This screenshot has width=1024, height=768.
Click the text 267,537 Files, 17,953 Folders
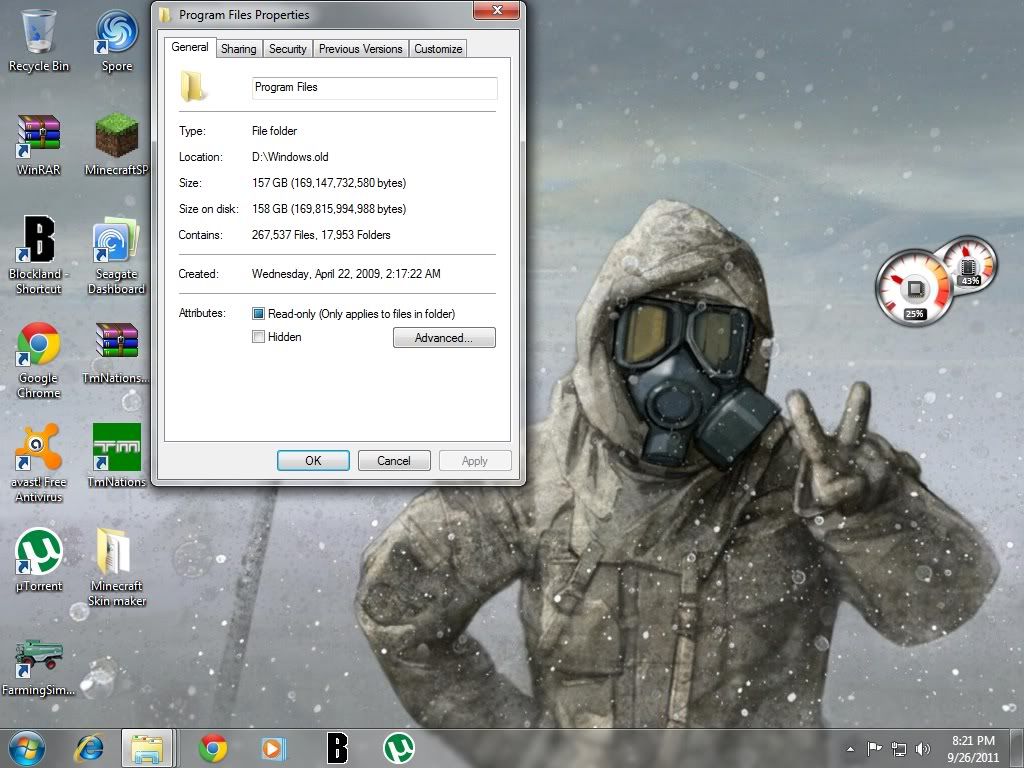pyautogui.click(x=321, y=235)
